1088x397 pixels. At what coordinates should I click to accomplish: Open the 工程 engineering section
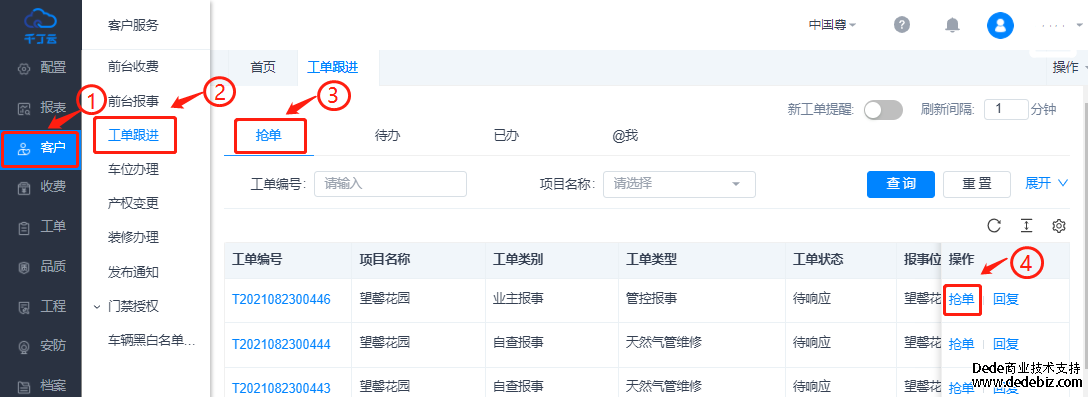pyautogui.click(x=41, y=306)
